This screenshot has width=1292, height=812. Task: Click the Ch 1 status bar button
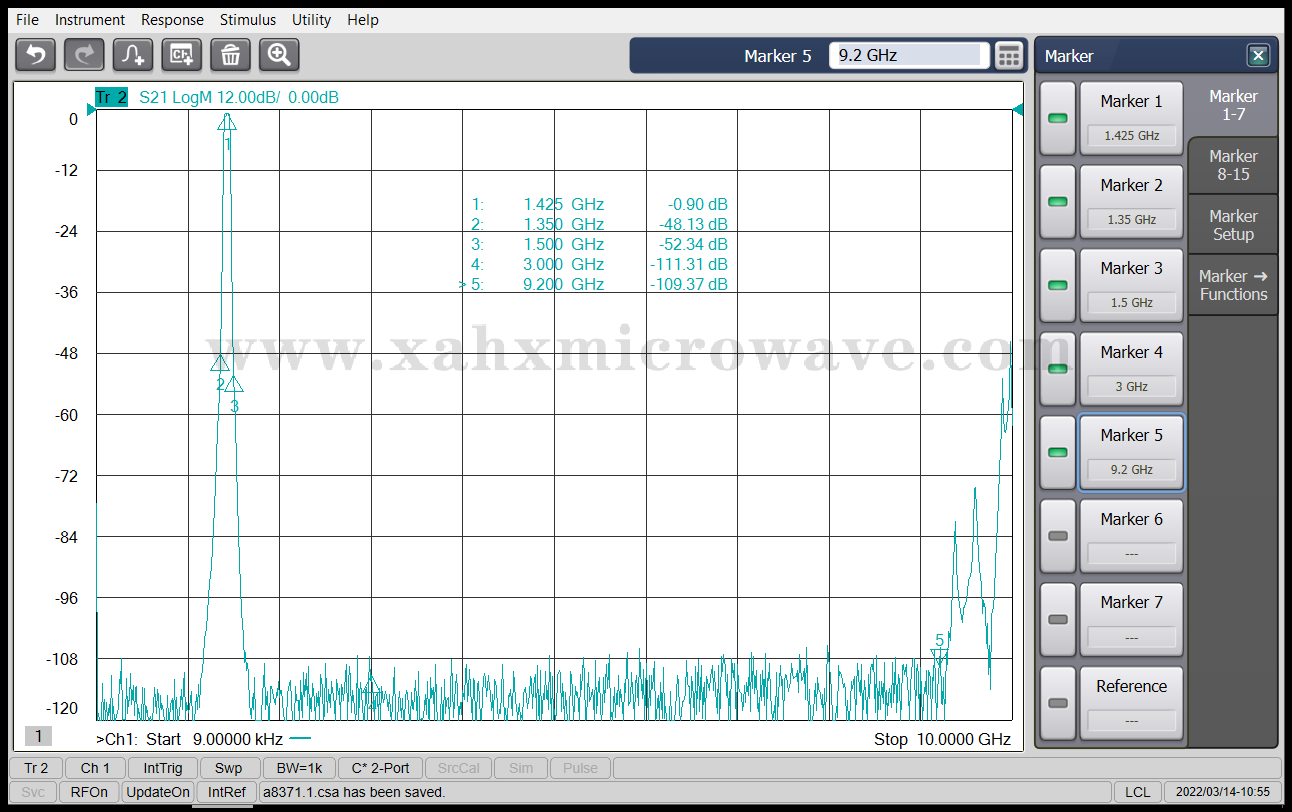pos(95,768)
